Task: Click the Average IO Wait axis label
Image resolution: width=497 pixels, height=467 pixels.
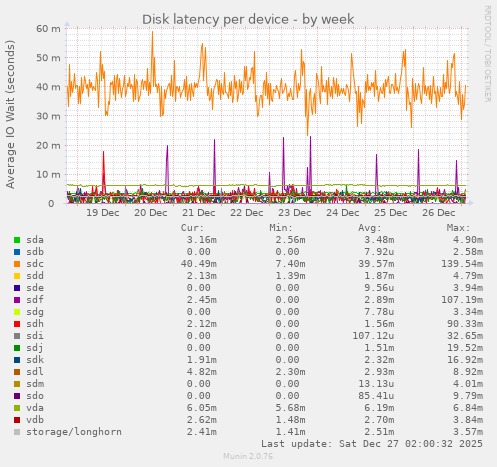Action: (10, 114)
